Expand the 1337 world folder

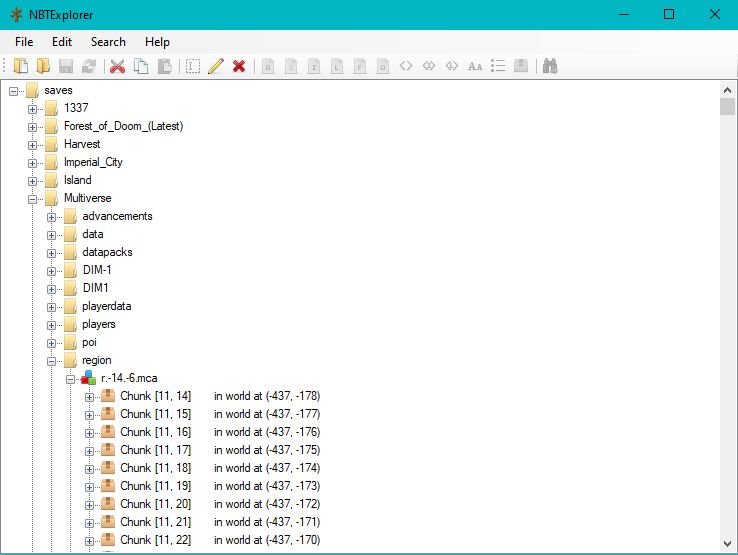coord(32,109)
